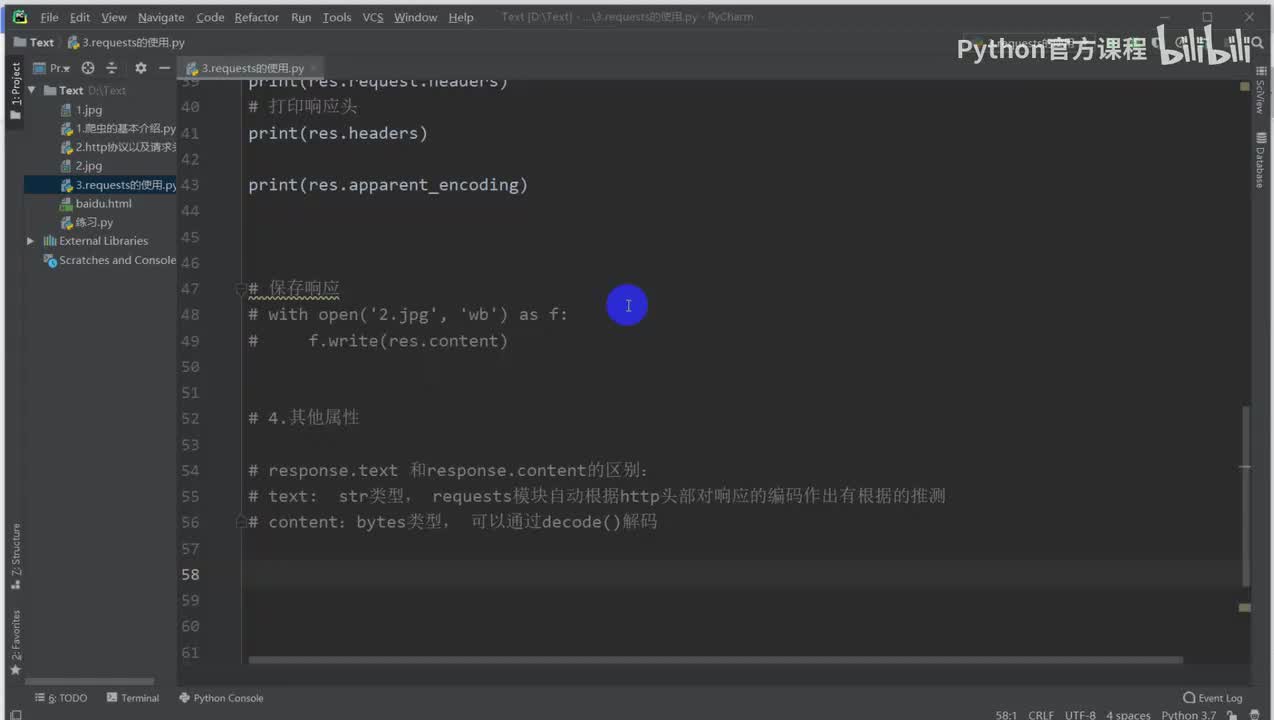Open the Edit menu
Screen dimensions: 1274x720
pyautogui.click(x=80, y=17)
